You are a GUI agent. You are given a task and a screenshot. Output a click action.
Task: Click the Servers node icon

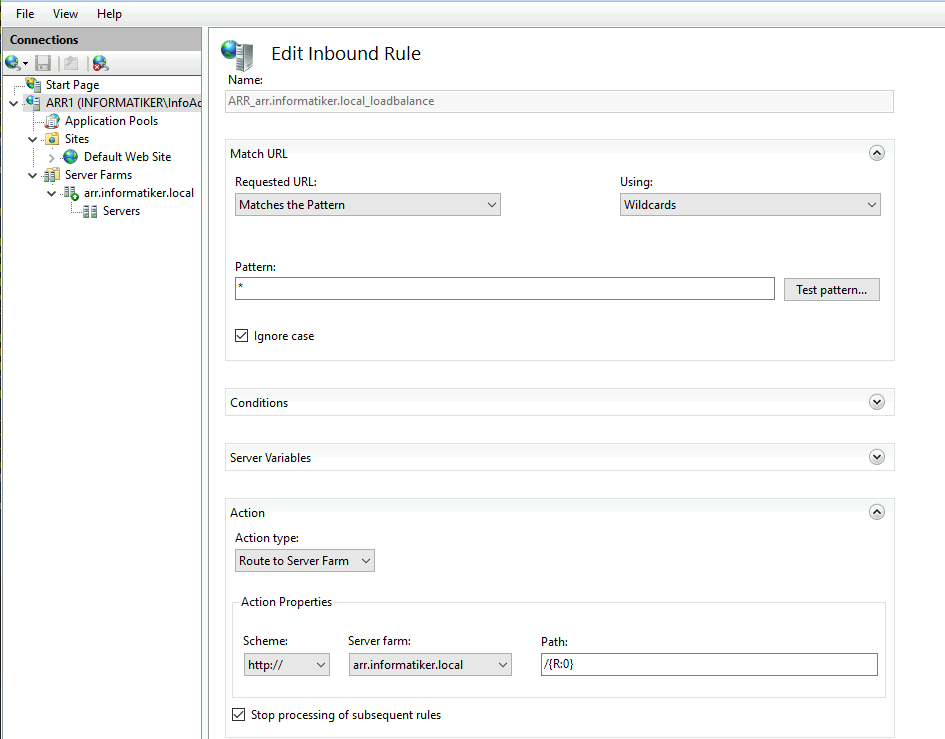[x=90, y=211]
